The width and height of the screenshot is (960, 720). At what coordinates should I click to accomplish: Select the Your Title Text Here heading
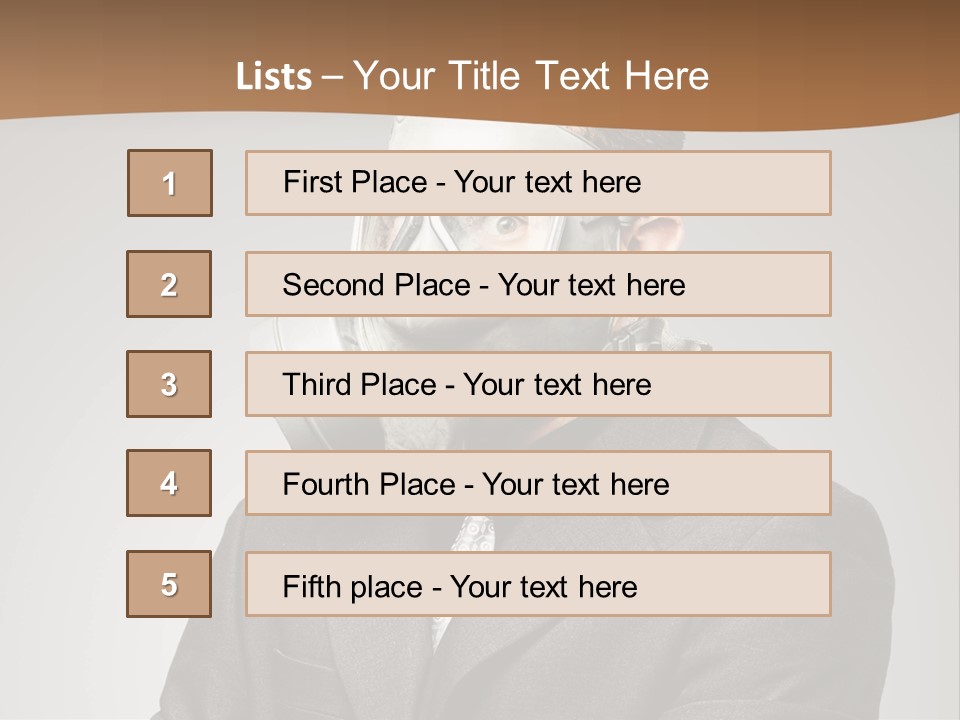click(531, 76)
